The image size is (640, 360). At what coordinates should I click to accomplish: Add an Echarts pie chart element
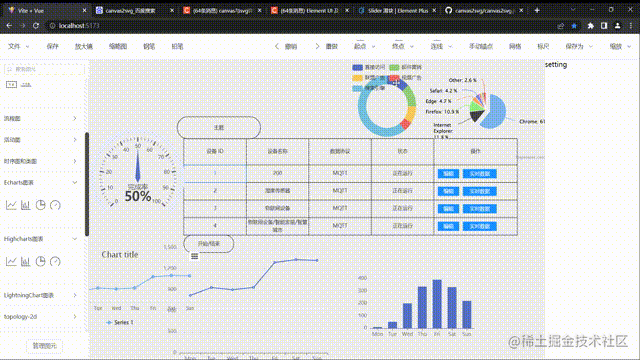pyautogui.click(x=40, y=205)
